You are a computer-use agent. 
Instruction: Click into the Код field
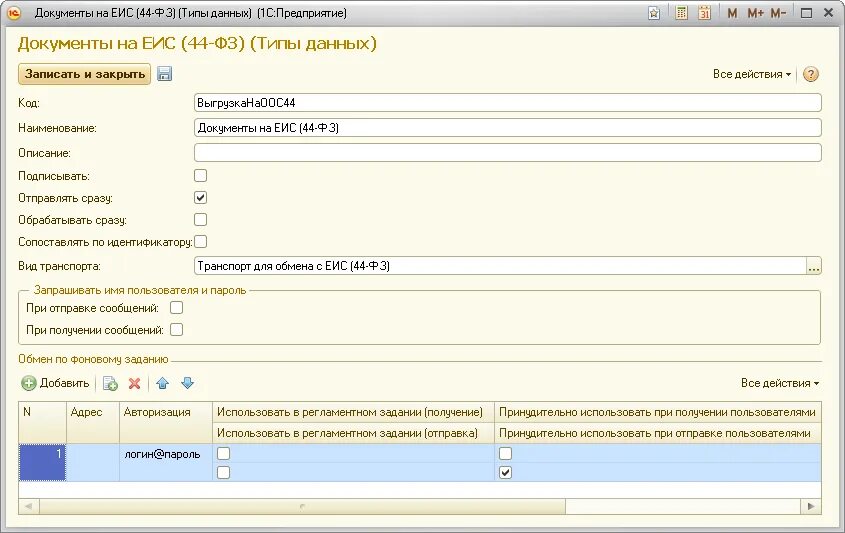(508, 102)
